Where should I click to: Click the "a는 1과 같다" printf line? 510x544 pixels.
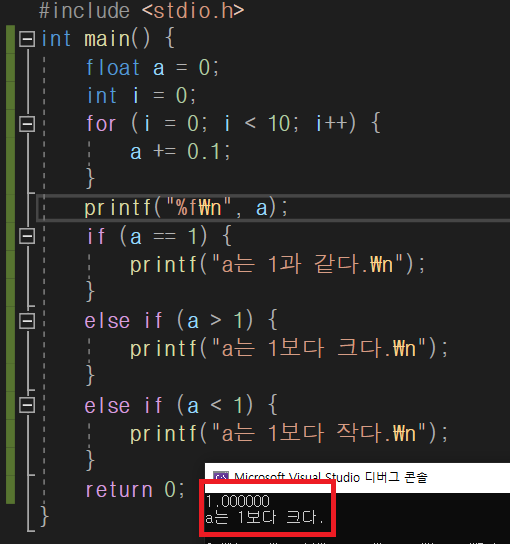pyautogui.click(x=278, y=264)
